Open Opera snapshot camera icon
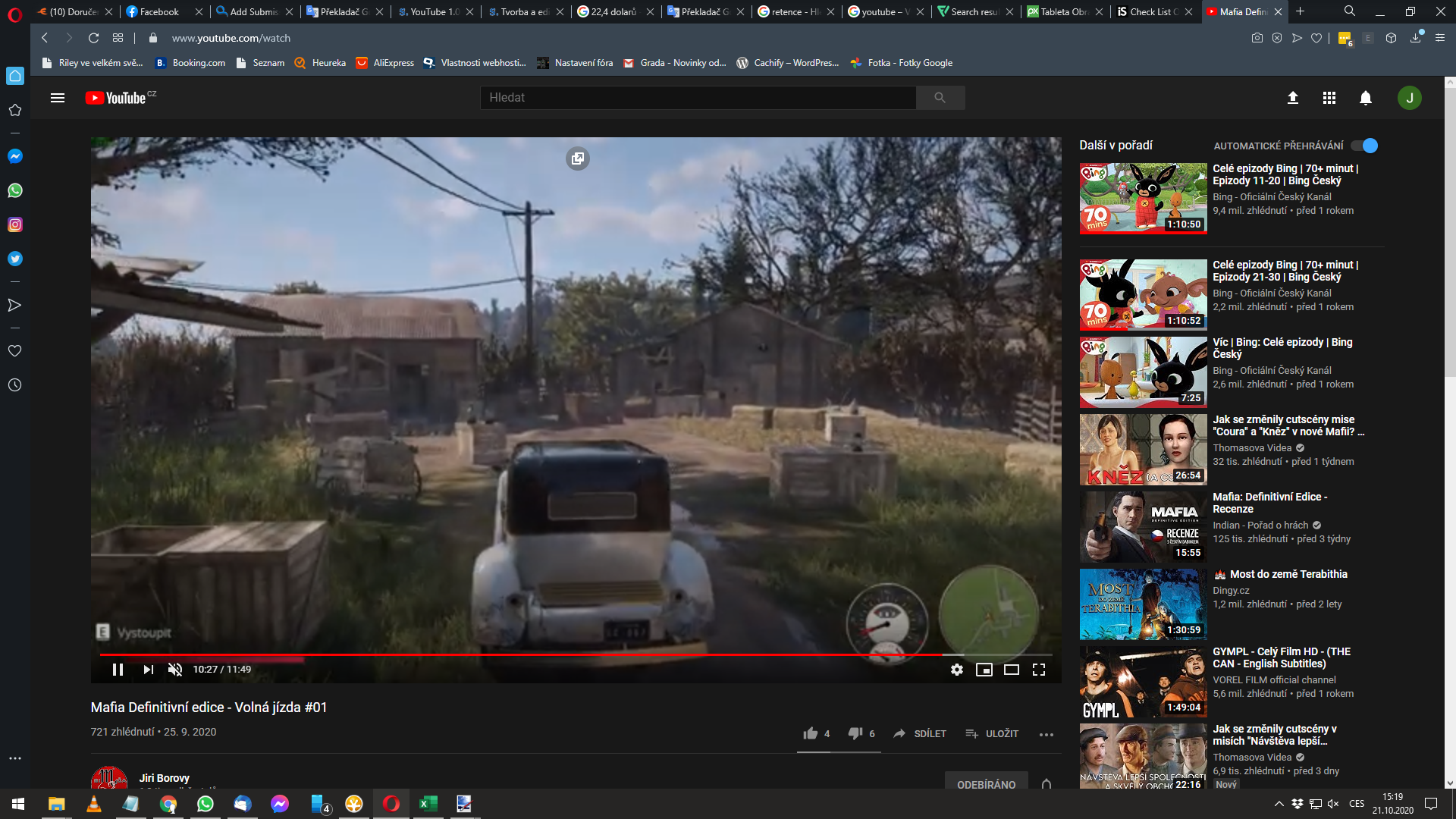The height and width of the screenshot is (819, 1456). (x=1257, y=38)
